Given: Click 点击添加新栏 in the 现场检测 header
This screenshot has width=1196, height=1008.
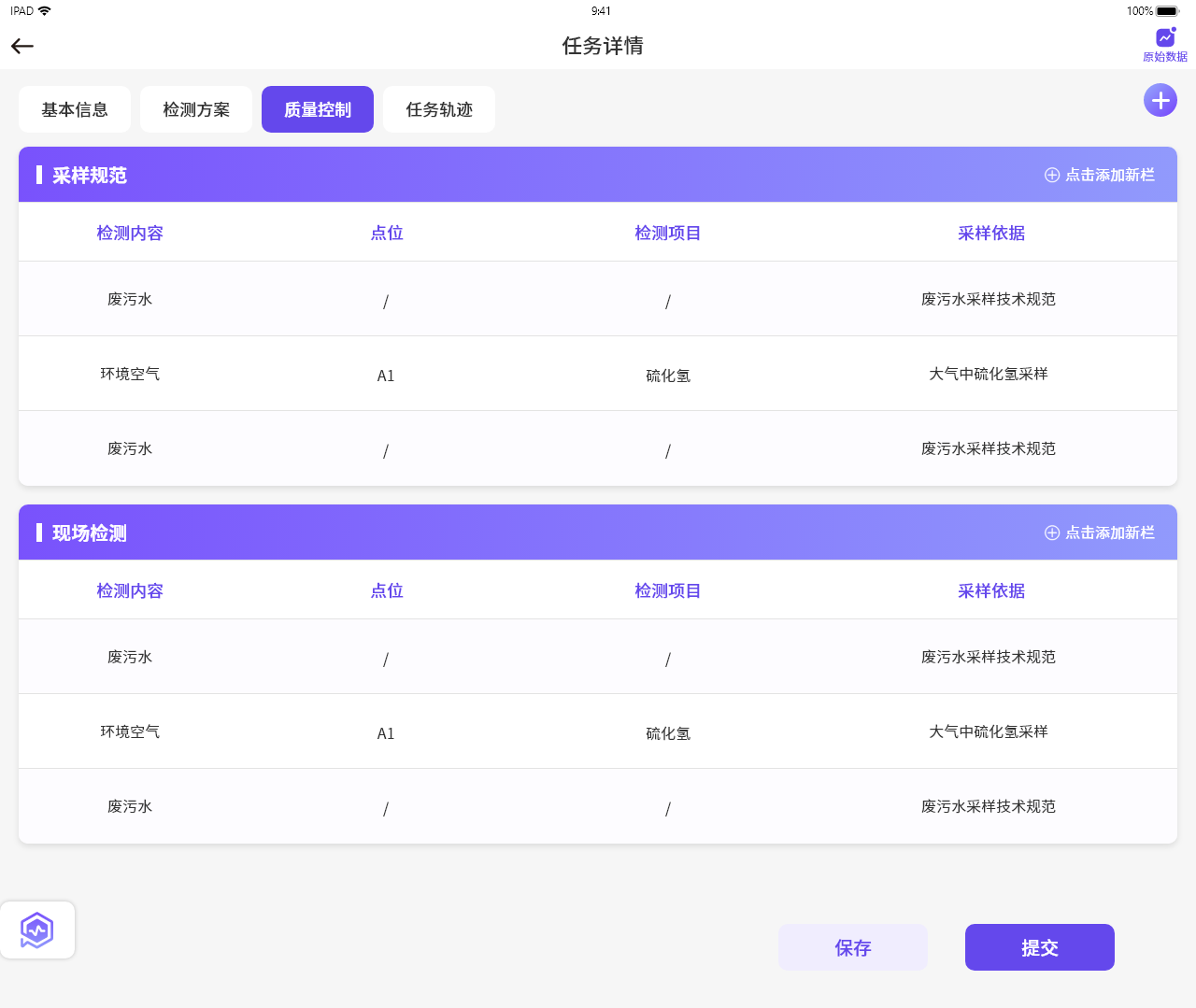Looking at the screenshot, I should [1100, 532].
